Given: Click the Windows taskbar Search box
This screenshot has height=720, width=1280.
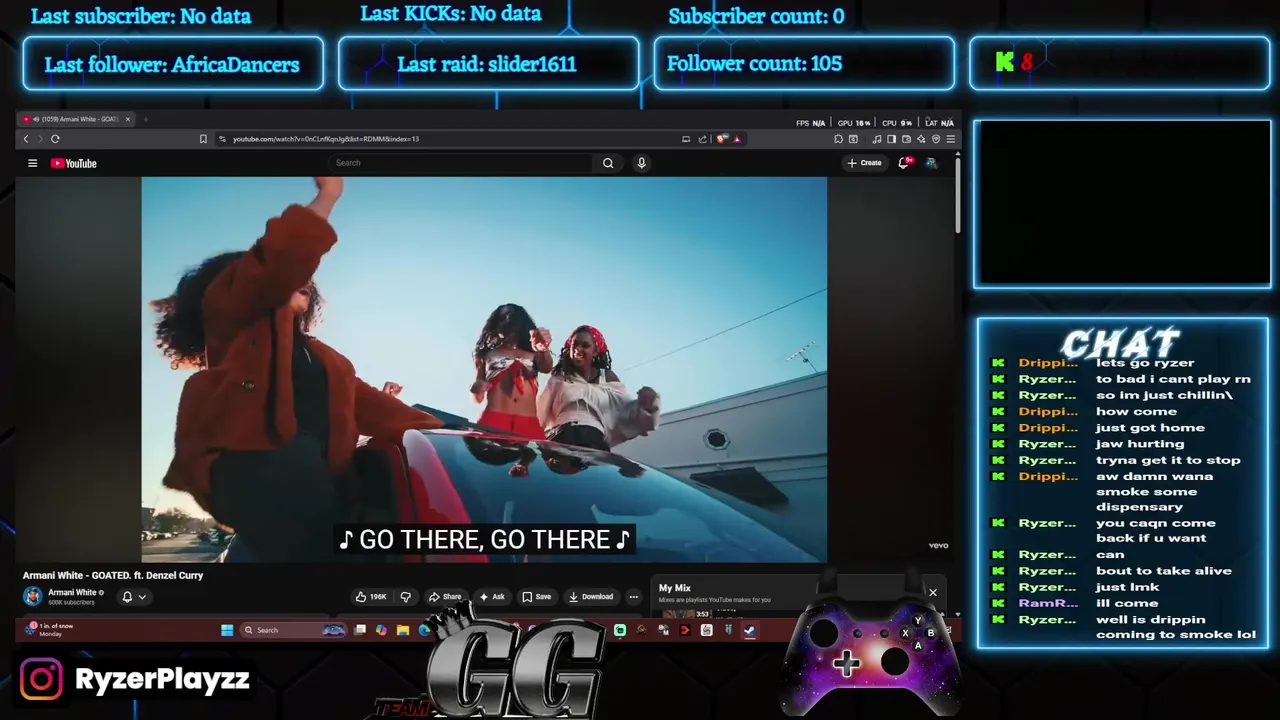Looking at the screenshot, I should coord(294,630).
